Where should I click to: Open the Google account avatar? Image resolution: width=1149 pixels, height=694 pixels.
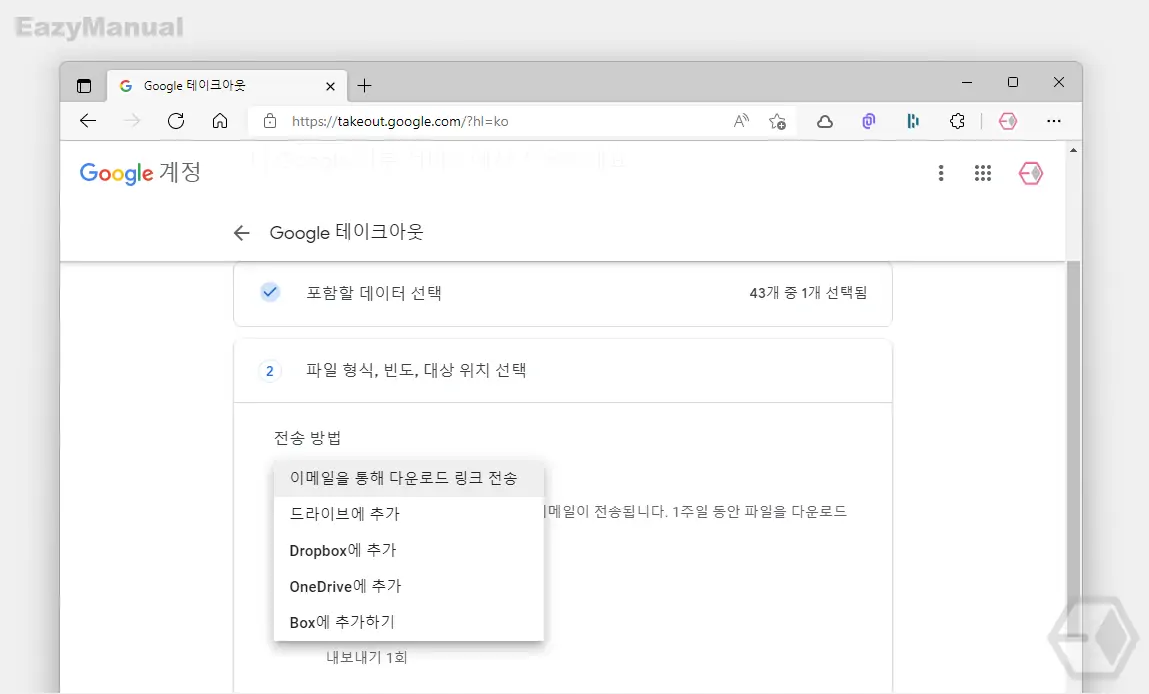pos(1030,173)
